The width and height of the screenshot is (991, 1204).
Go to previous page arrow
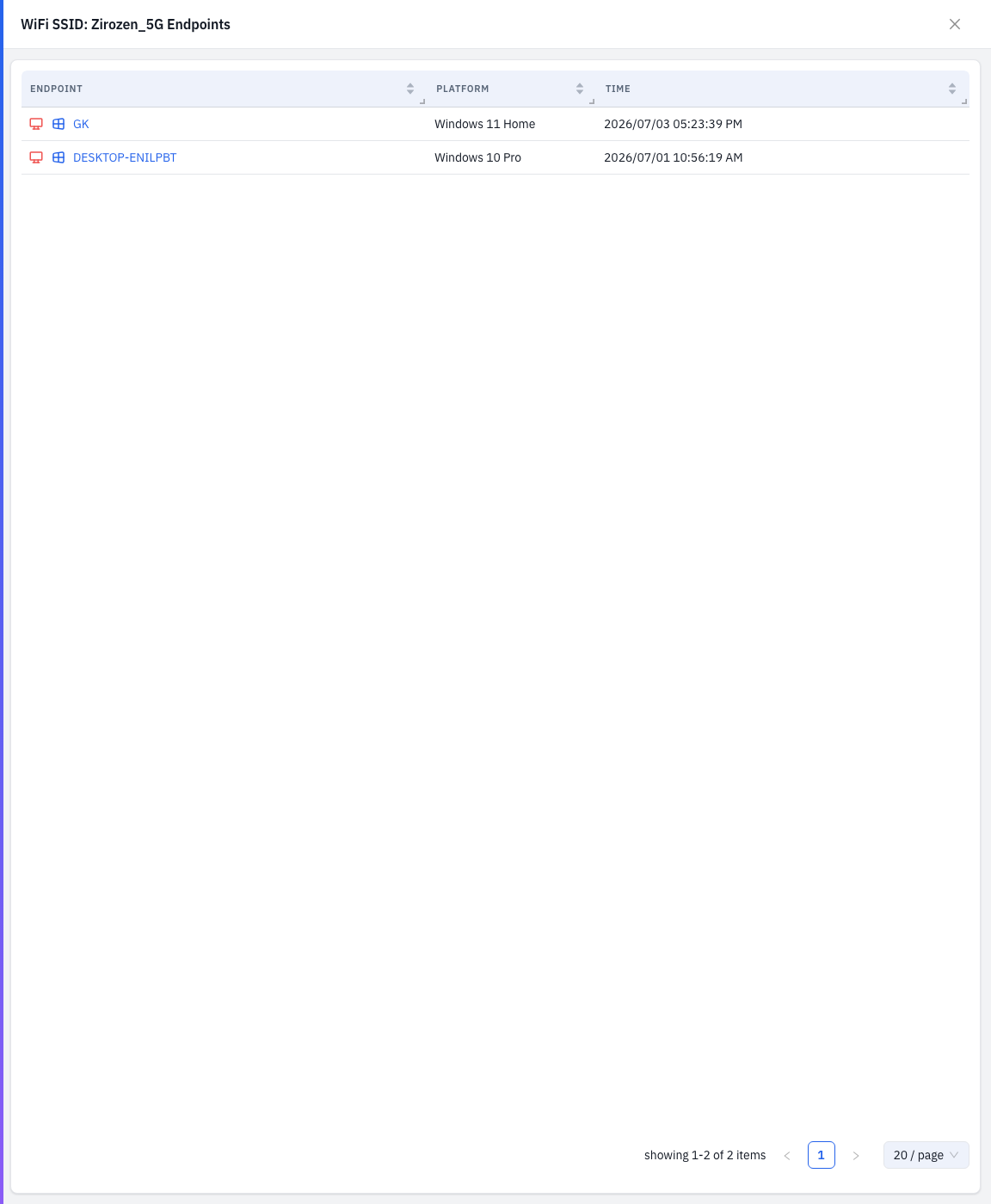(787, 1155)
